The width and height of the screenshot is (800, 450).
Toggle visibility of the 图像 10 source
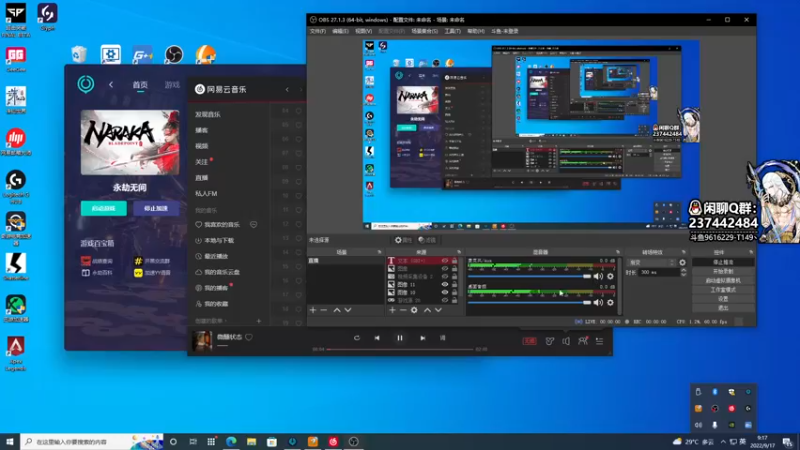point(445,292)
